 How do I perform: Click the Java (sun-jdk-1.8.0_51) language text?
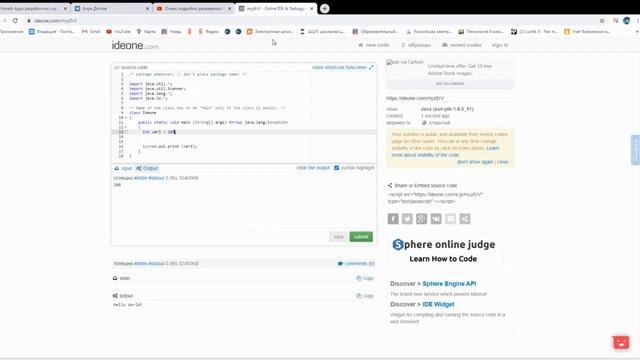(x=447, y=109)
